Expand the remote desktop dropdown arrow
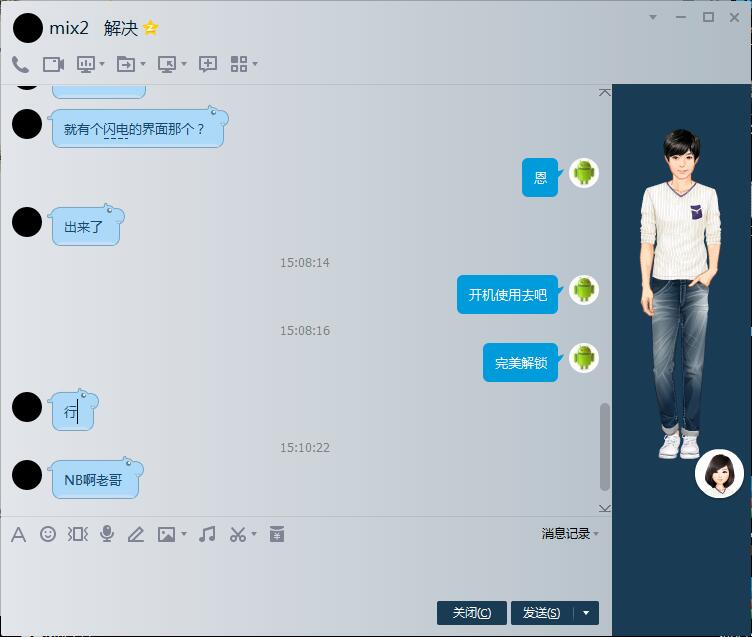This screenshot has height=637, width=752. pyautogui.click(x=184, y=64)
